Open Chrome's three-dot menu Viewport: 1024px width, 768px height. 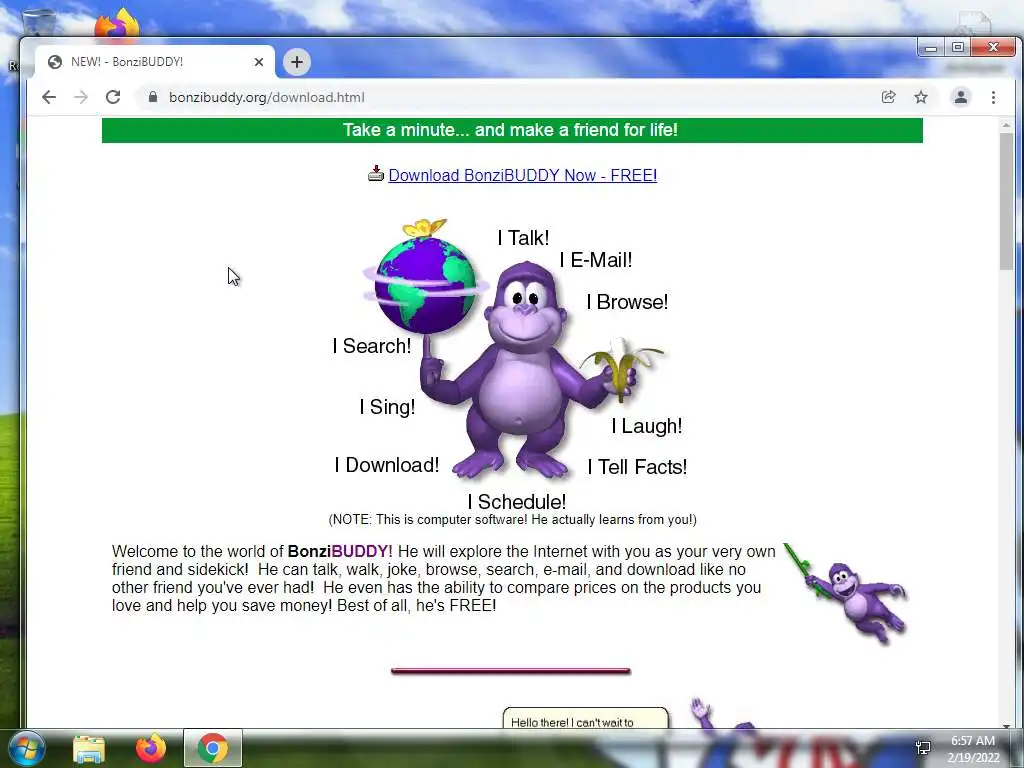[993, 97]
